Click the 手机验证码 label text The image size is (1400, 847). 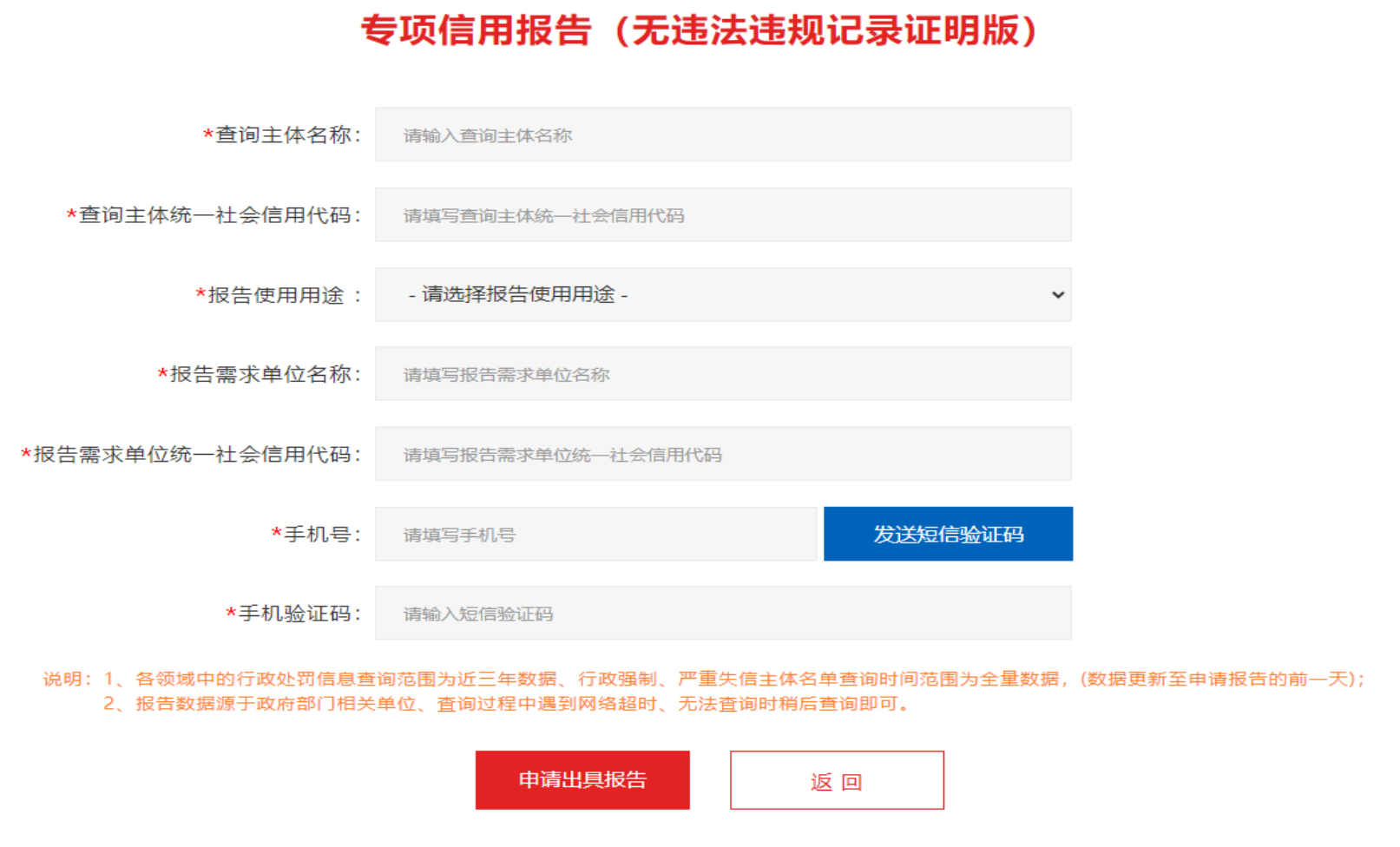(295, 614)
